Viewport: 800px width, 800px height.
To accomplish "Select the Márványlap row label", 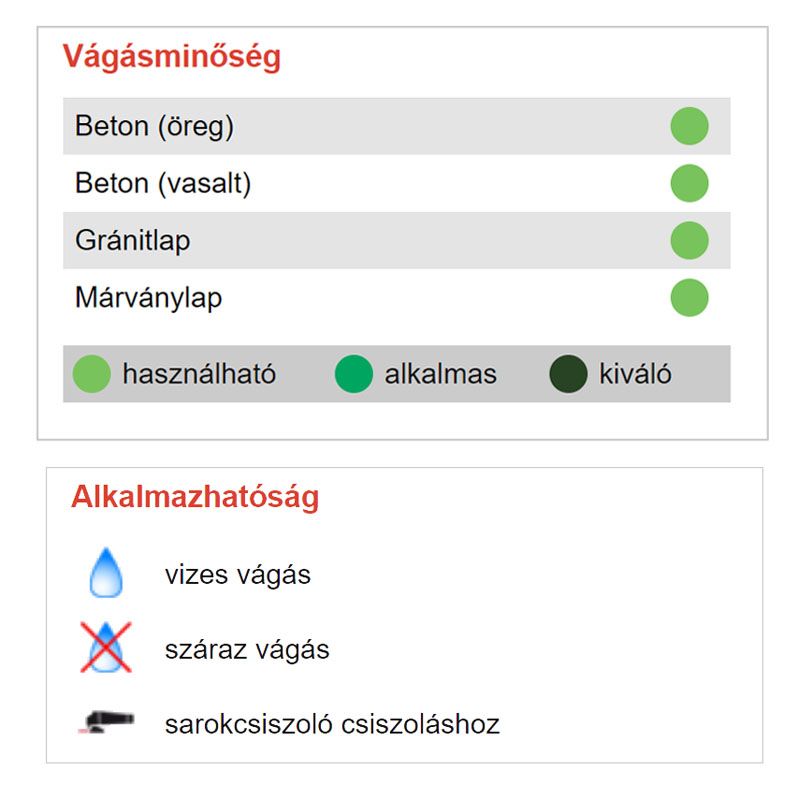I will (148, 298).
